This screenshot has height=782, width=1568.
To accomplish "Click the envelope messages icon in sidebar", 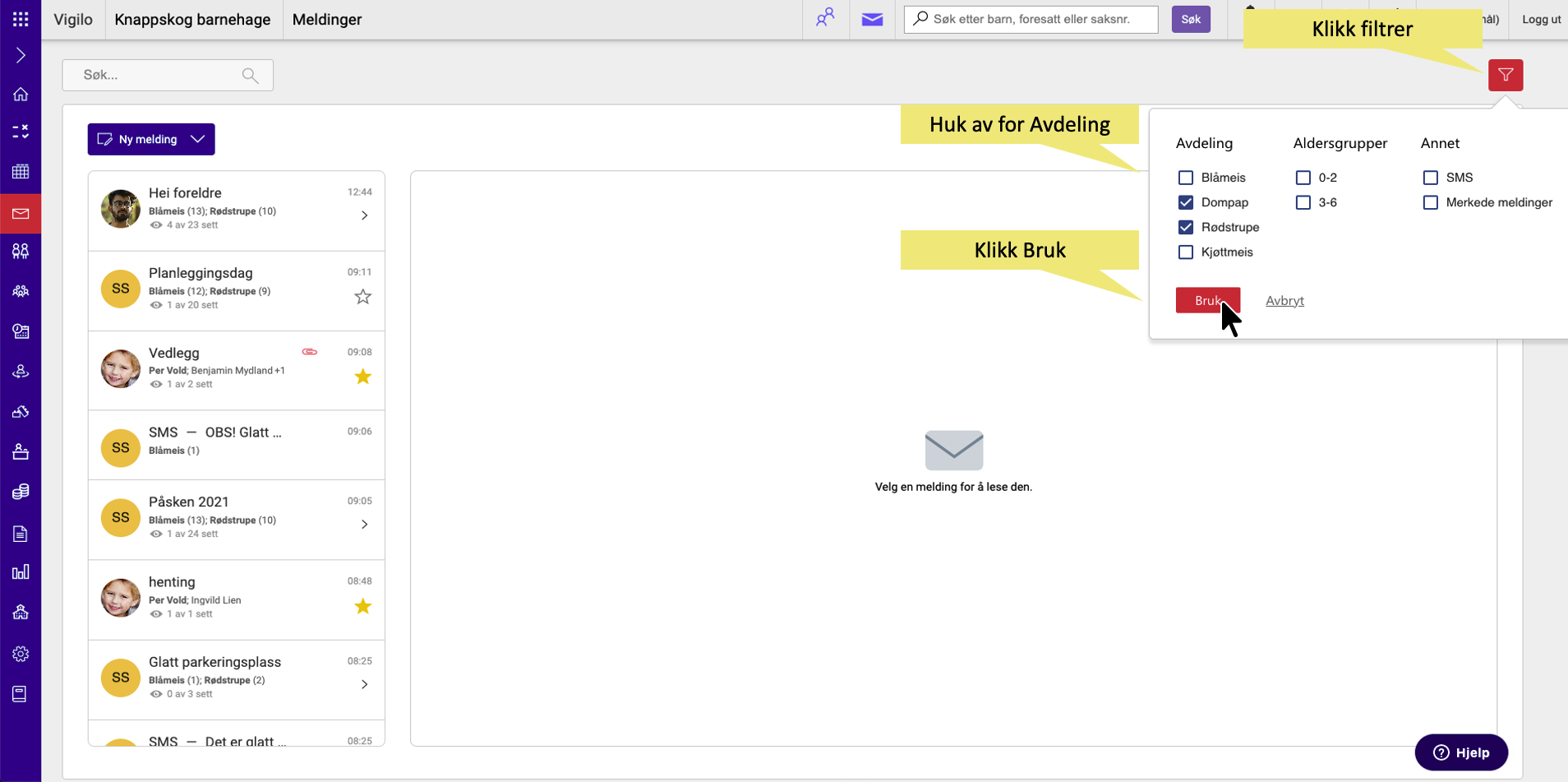I will pyautogui.click(x=21, y=214).
